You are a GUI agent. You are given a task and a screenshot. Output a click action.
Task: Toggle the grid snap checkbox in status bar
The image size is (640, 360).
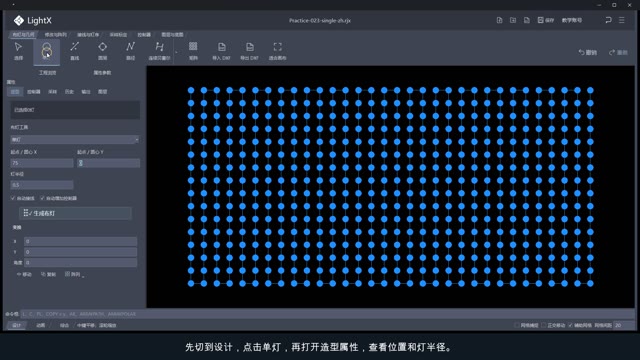pos(517,325)
